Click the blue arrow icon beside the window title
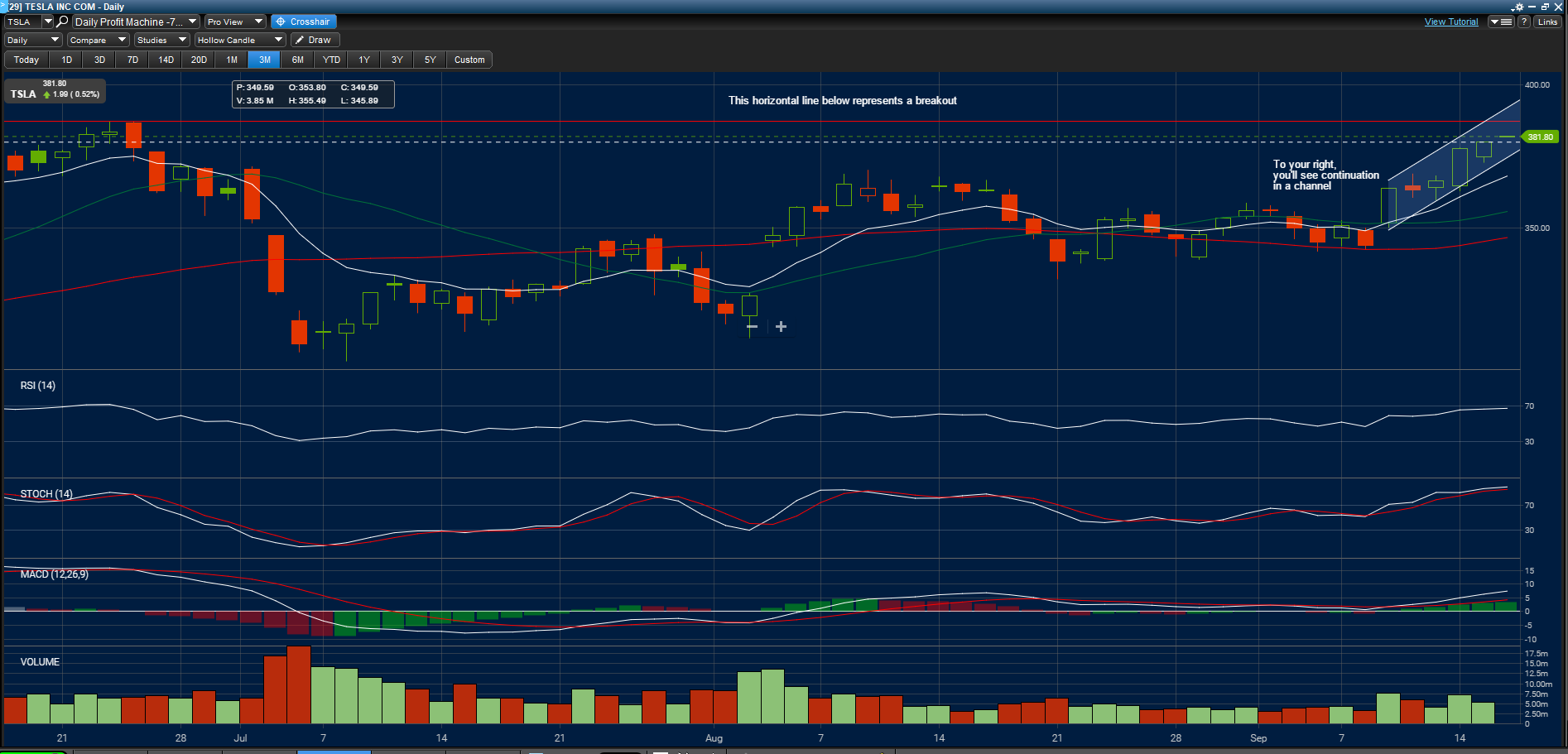This screenshot has width=1568, height=754. tap(3, 6)
